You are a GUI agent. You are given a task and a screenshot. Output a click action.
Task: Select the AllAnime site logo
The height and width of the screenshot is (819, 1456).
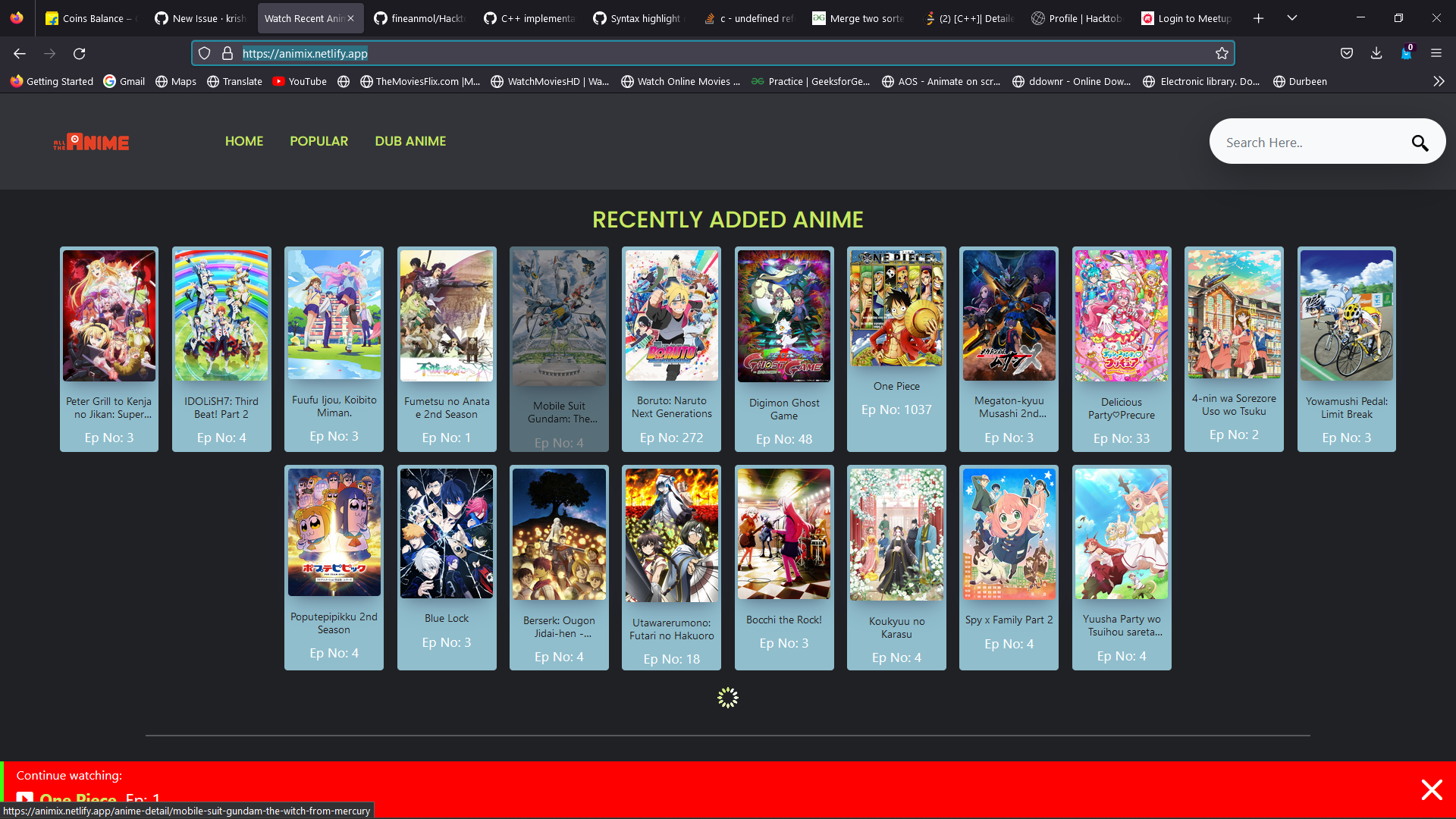(x=90, y=141)
